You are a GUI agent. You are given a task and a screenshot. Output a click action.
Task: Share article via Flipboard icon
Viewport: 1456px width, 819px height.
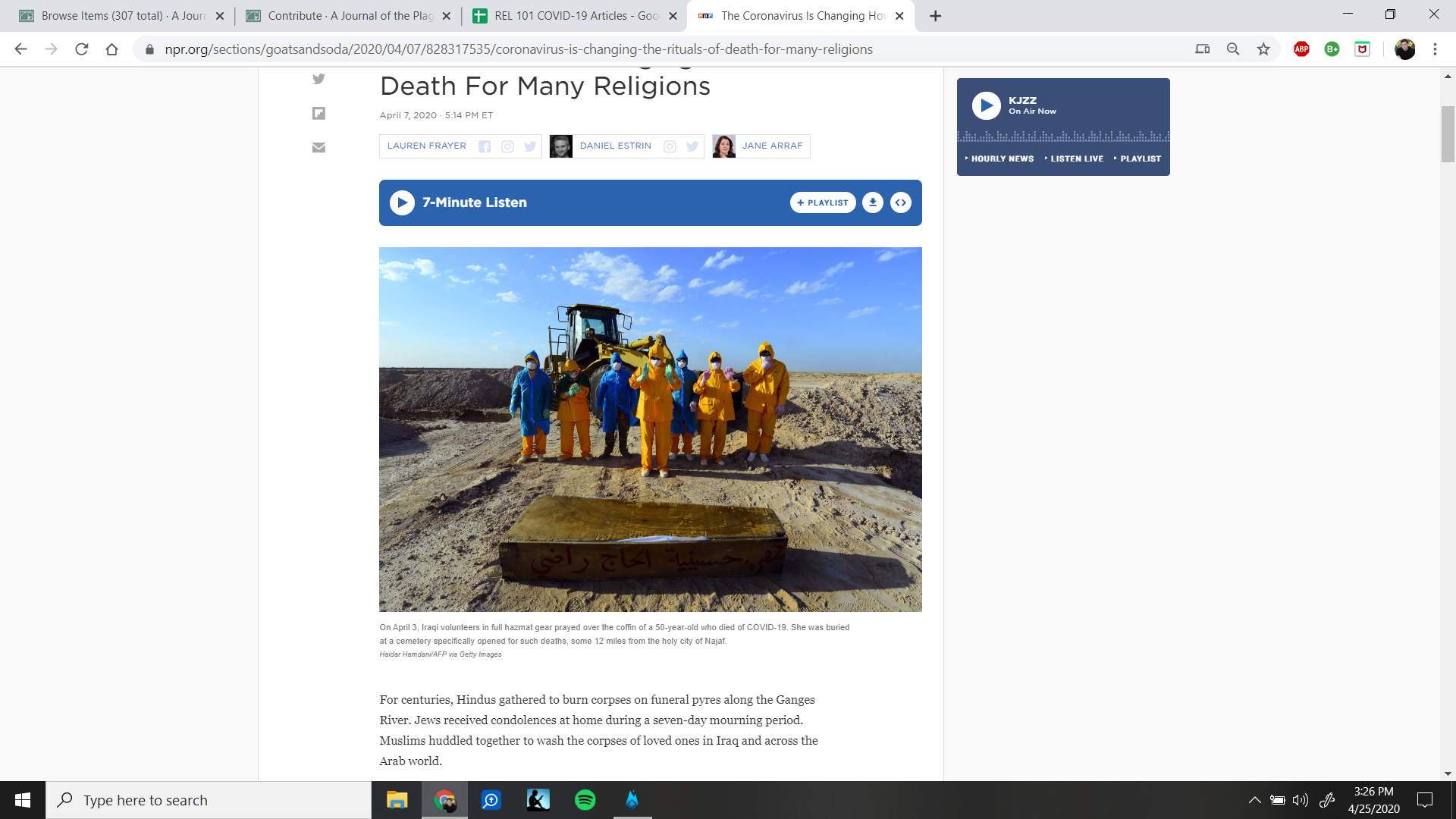pyautogui.click(x=318, y=113)
